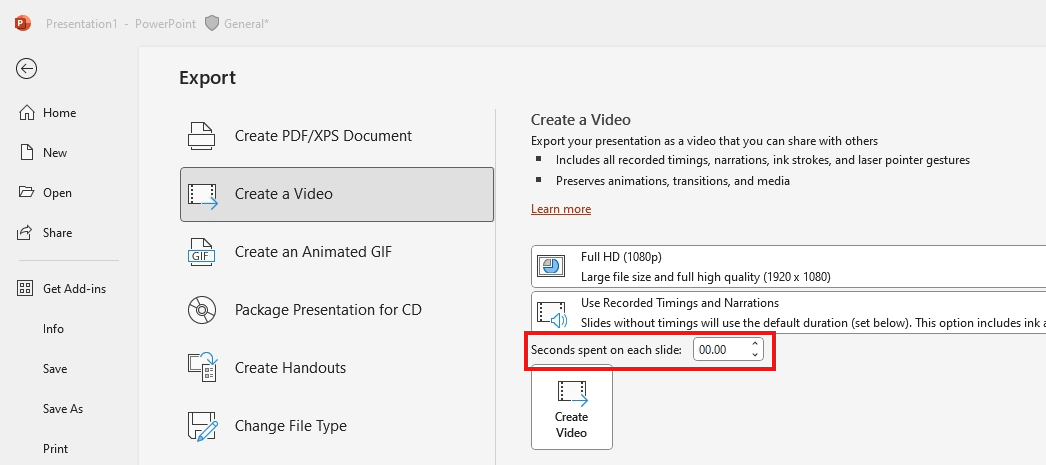1046x465 pixels.
Task: Open the Learn more link
Action: (x=561, y=209)
